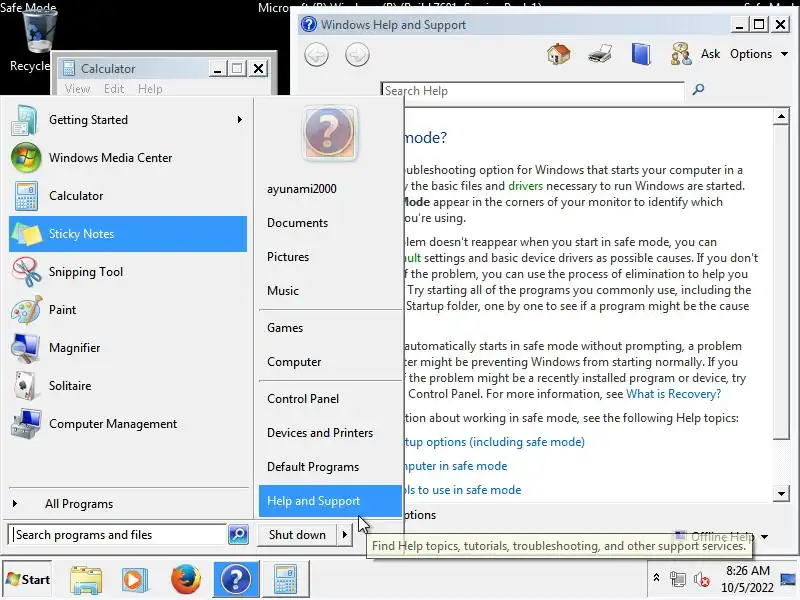
Task: Click the Start menu search magnifier button
Action: 238,535
